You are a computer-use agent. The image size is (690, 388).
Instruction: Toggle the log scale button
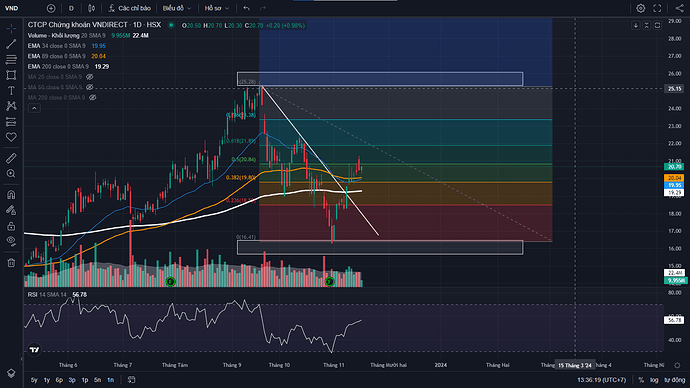pyautogui.click(x=654, y=380)
